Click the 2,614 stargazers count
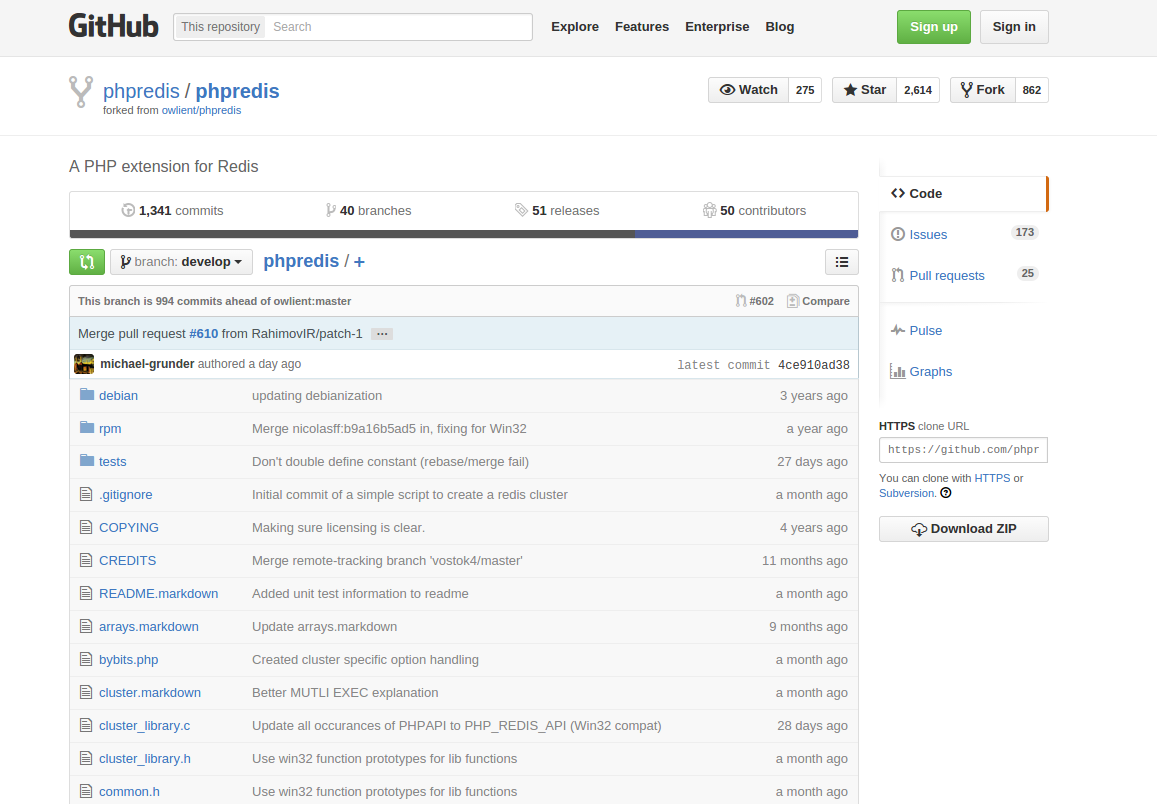 click(918, 90)
